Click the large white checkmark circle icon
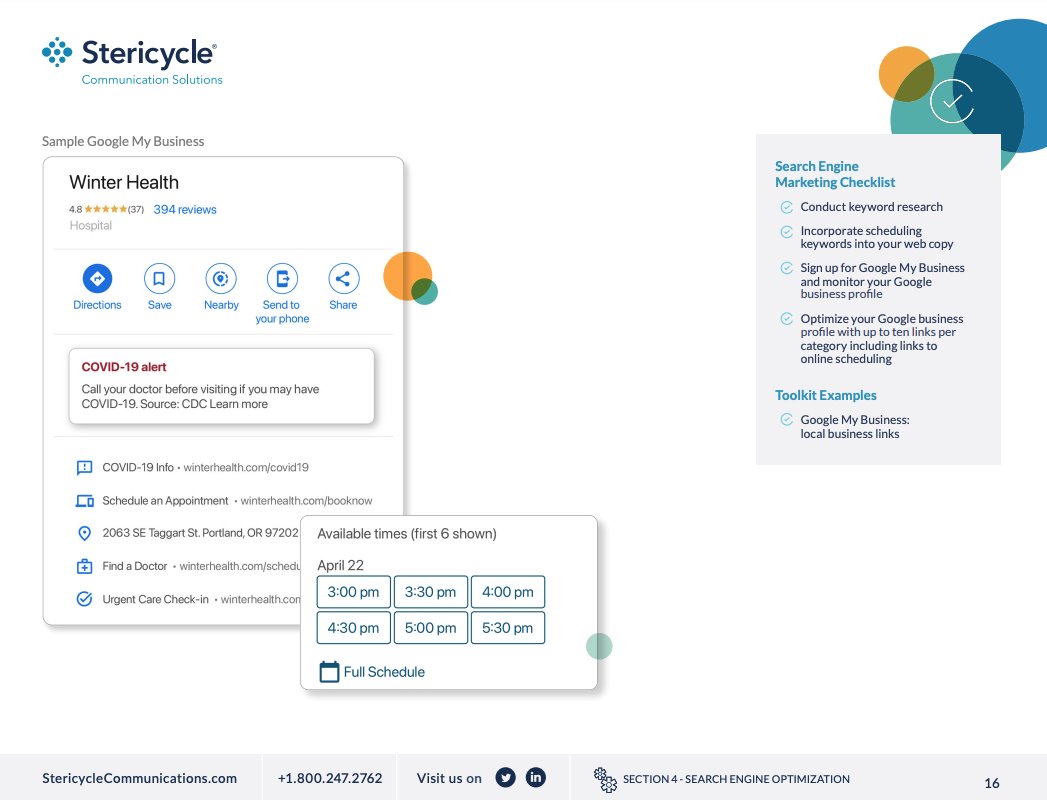Viewport: 1047px width, 800px height. click(952, 101)
